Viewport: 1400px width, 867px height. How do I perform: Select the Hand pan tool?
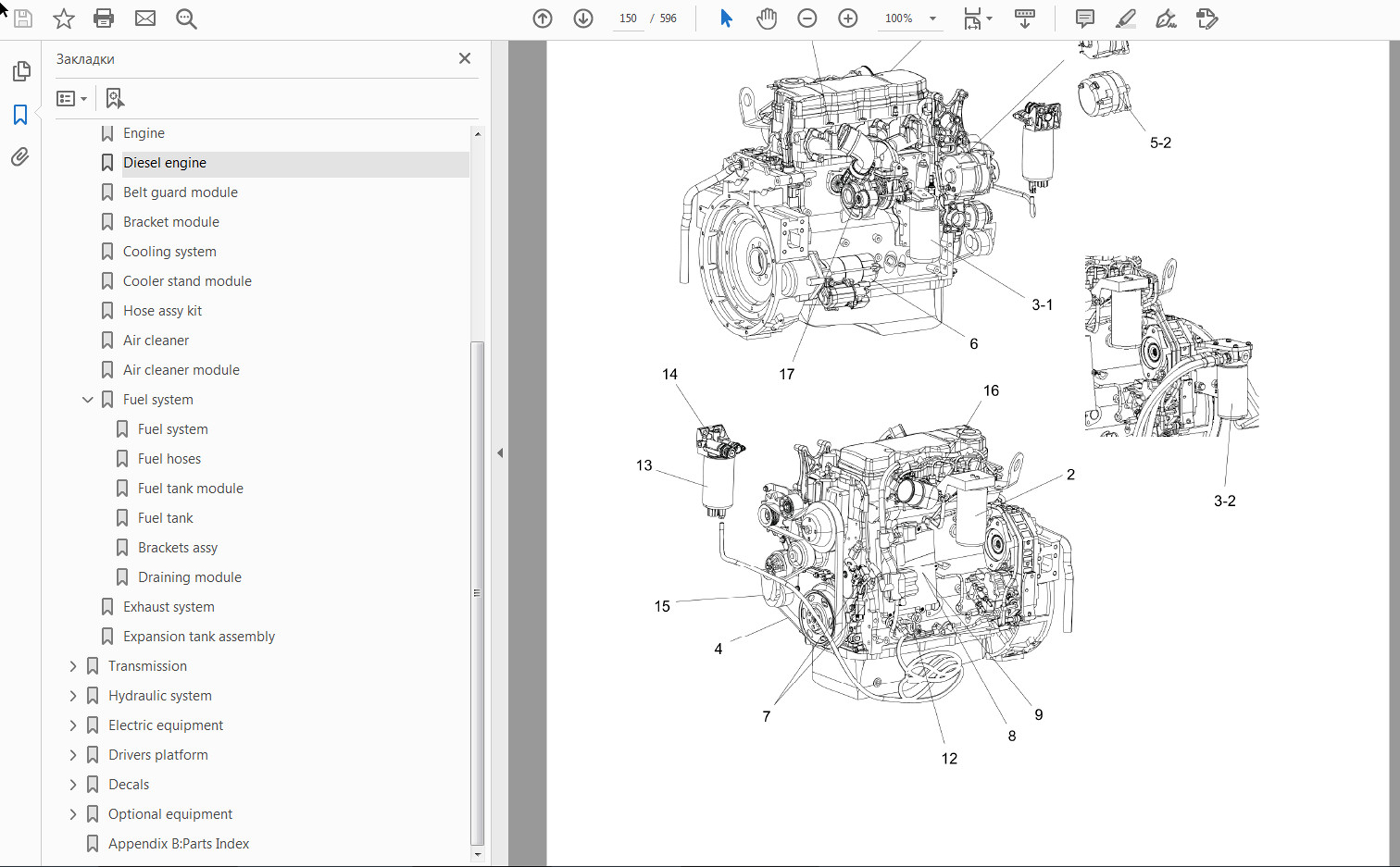click(x=766, y=18)
